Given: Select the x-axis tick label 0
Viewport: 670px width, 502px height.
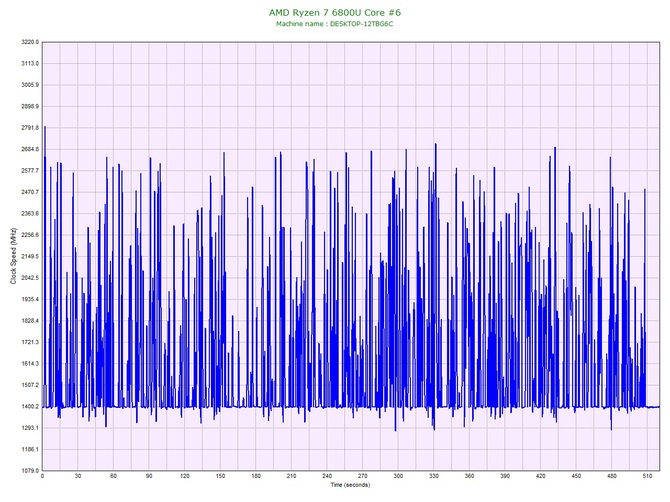Looking at the screenshot, I should click(42, 476).
